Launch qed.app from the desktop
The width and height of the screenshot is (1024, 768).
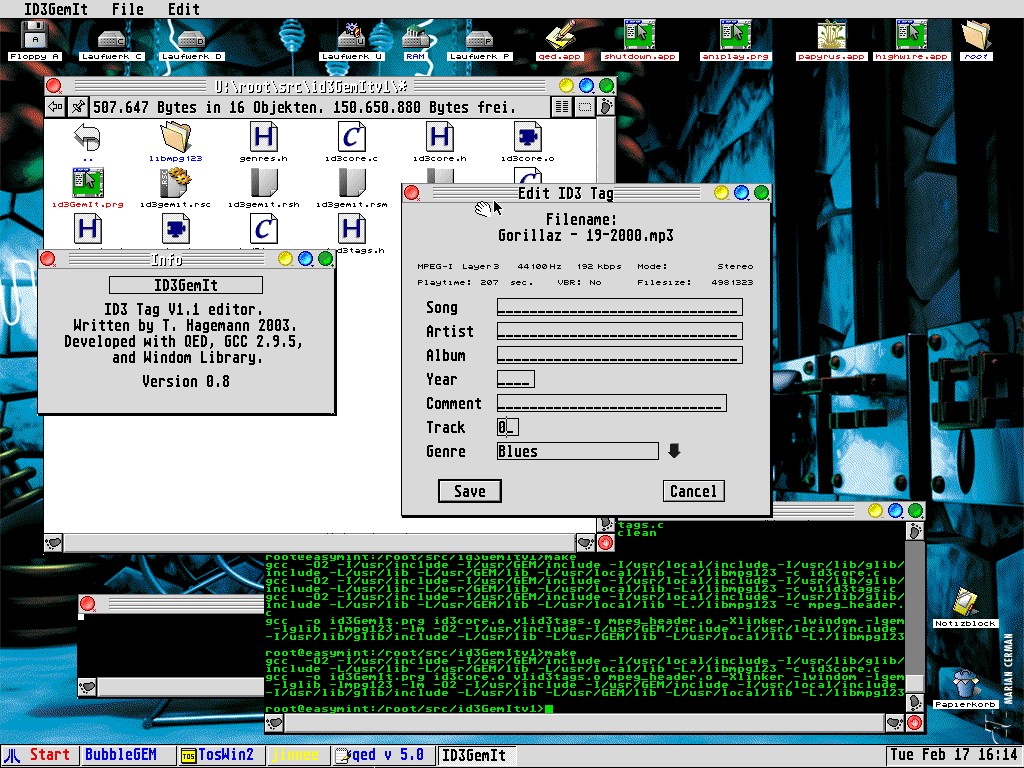coord(559,40)
